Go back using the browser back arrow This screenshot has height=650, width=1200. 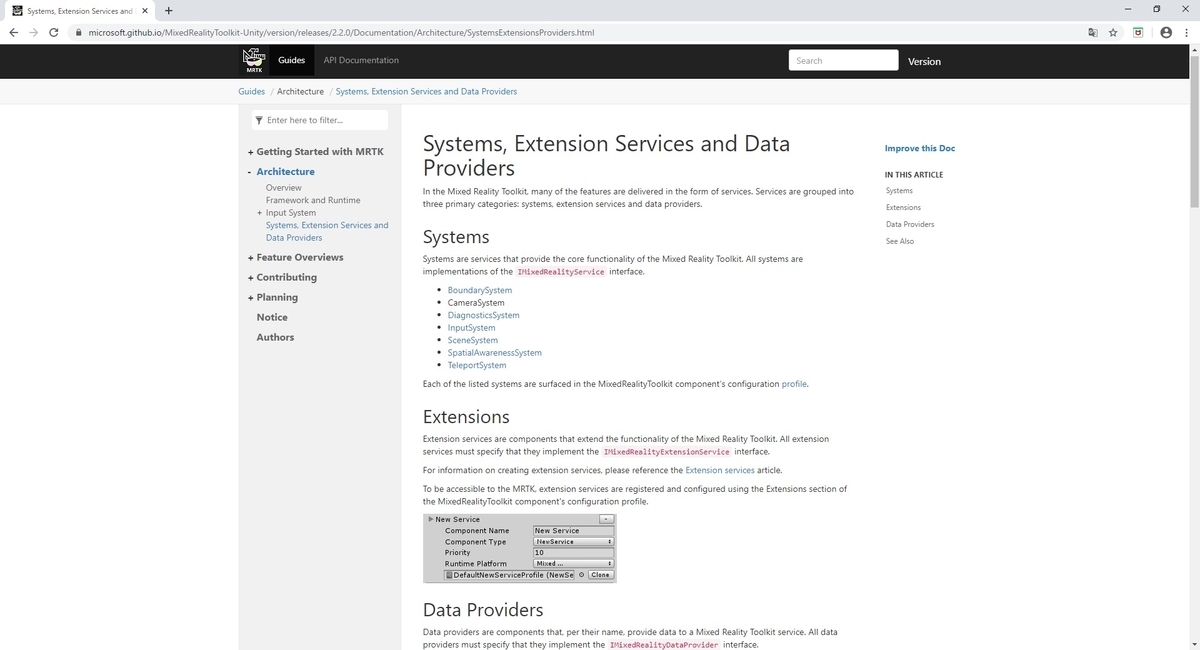[x=13, y=32]
